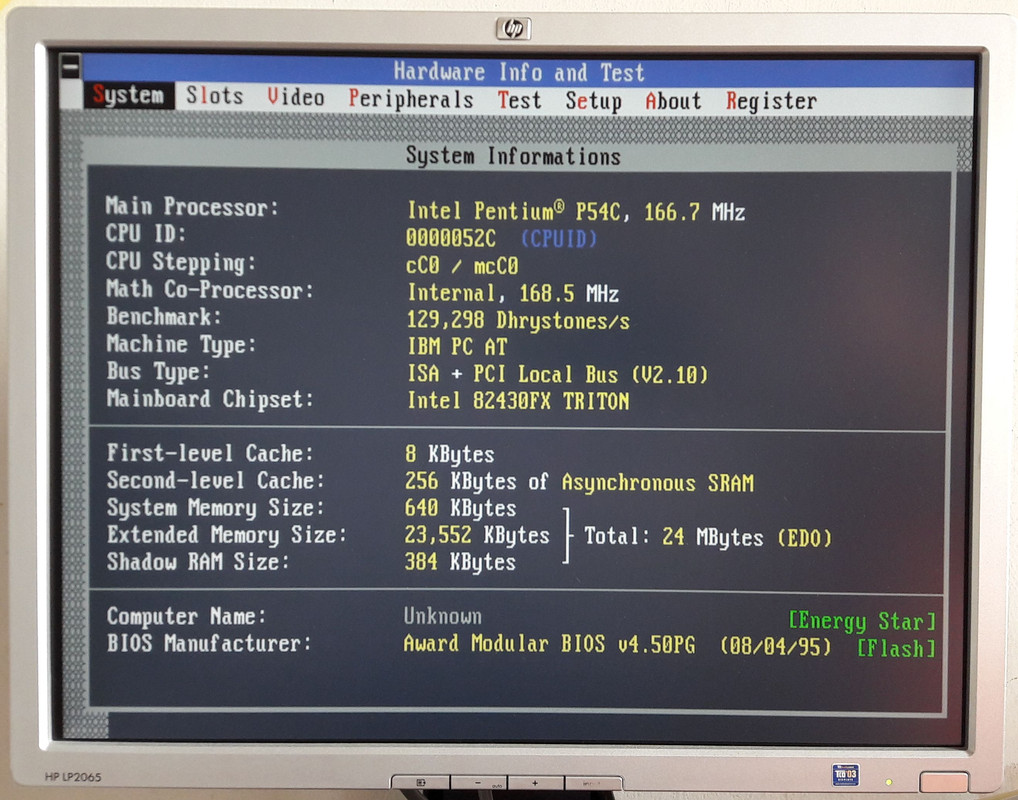The height and width of the screenshot is (800, 1018).
Task: Click the Hardware Info and Test title bar
Action: click(519, 73)
